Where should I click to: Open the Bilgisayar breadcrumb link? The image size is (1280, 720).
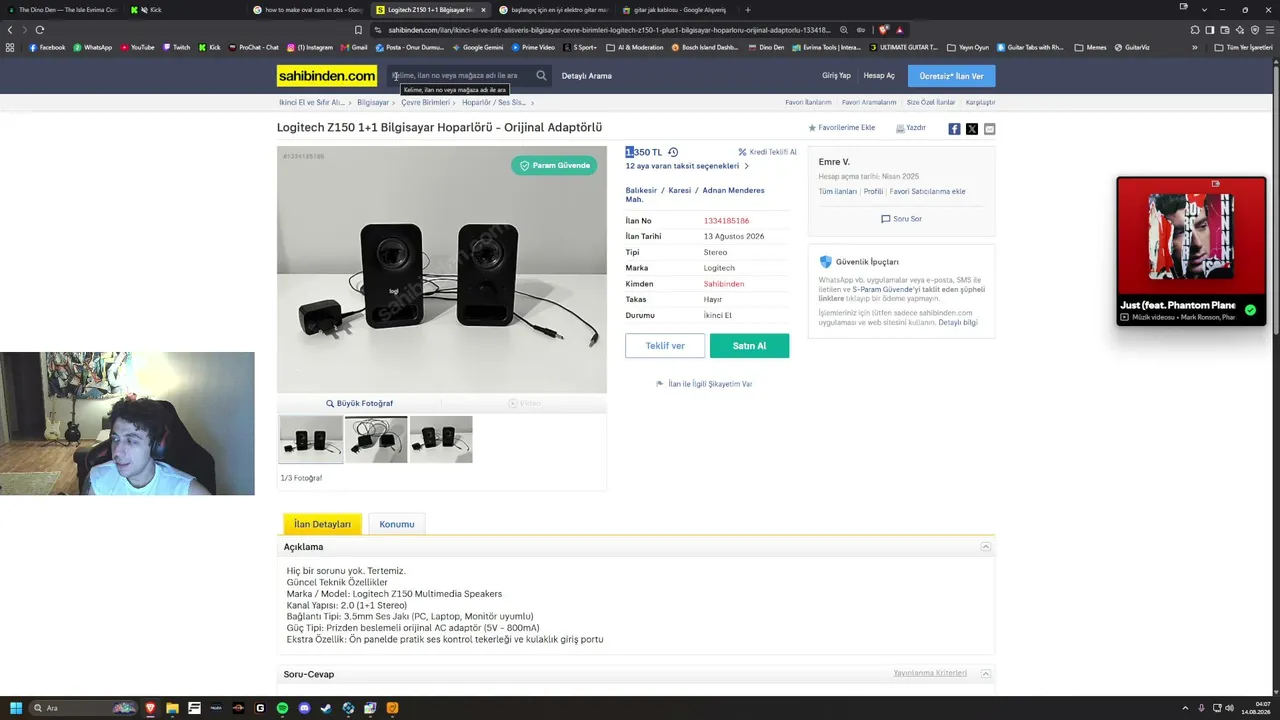[373, 102]
